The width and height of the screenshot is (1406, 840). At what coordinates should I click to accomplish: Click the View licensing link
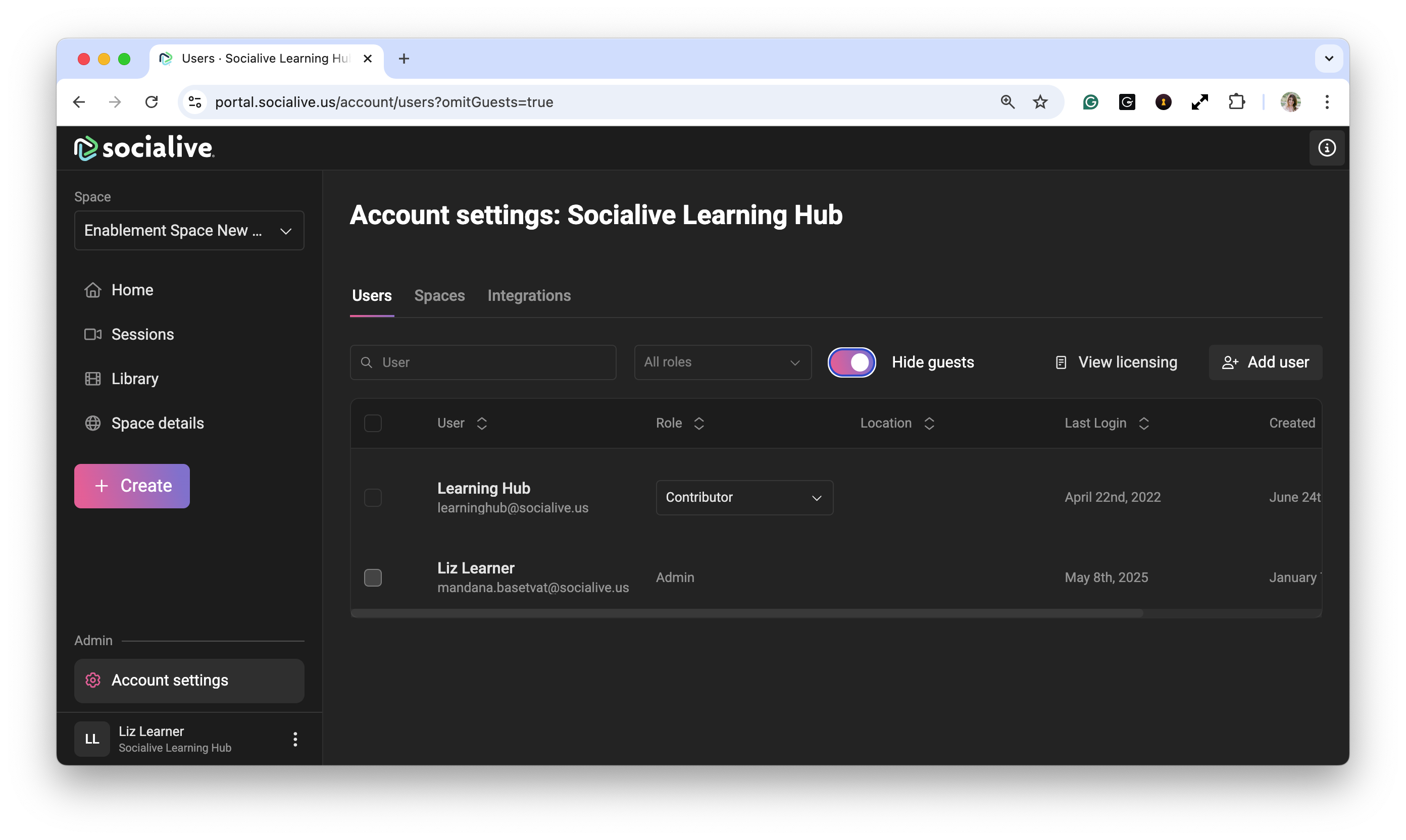(1117, 362)
